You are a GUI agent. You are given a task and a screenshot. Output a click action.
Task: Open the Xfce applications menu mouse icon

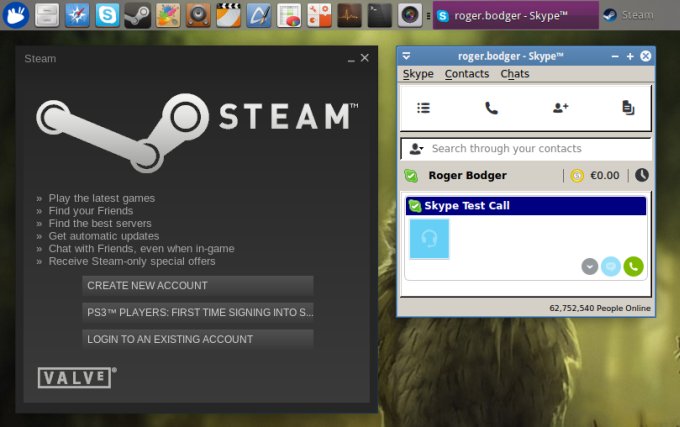(16, 15)
